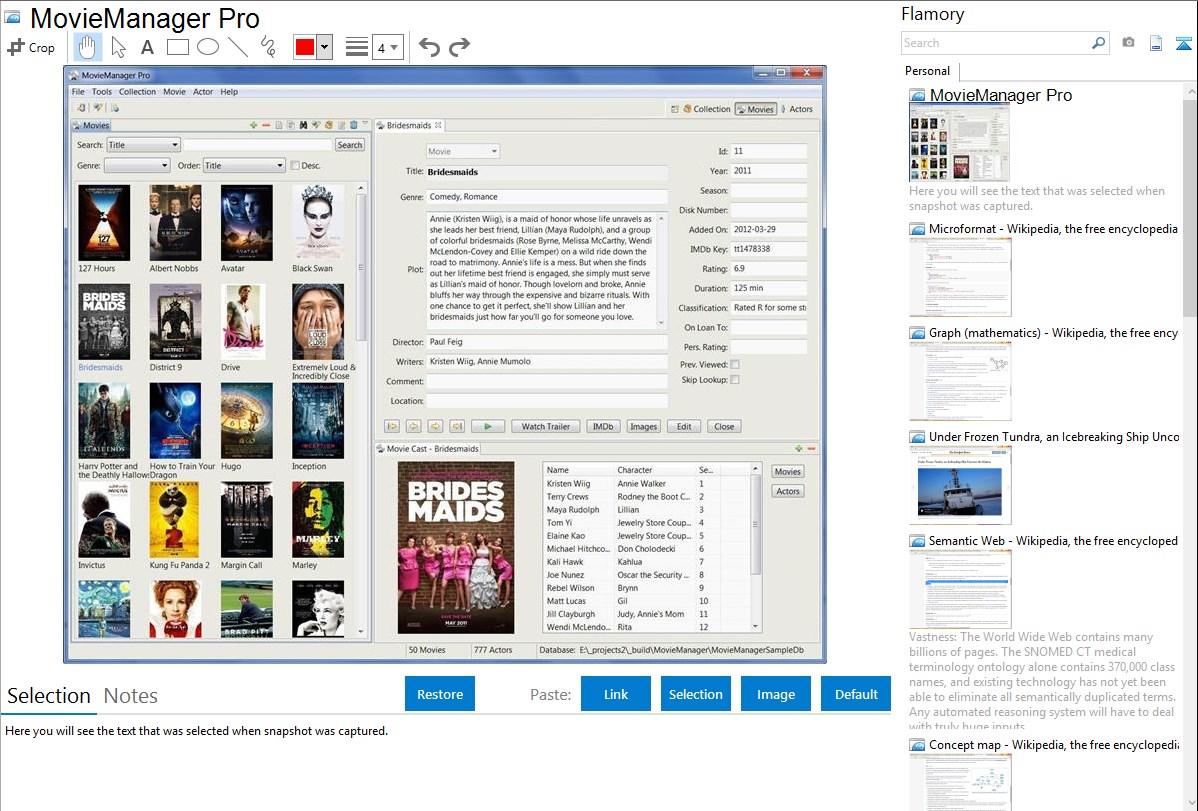1198x811 pixels.
Task: Pick the rectangle shape tool
Action: [x=178, y=47]
